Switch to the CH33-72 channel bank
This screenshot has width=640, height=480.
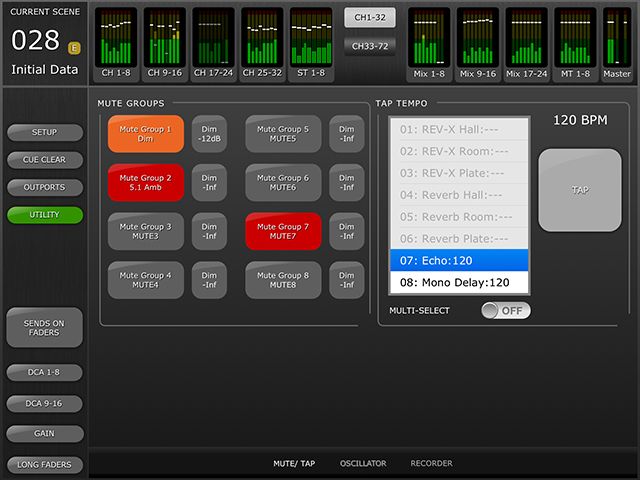pyautogui.click(x=370, y=46)
